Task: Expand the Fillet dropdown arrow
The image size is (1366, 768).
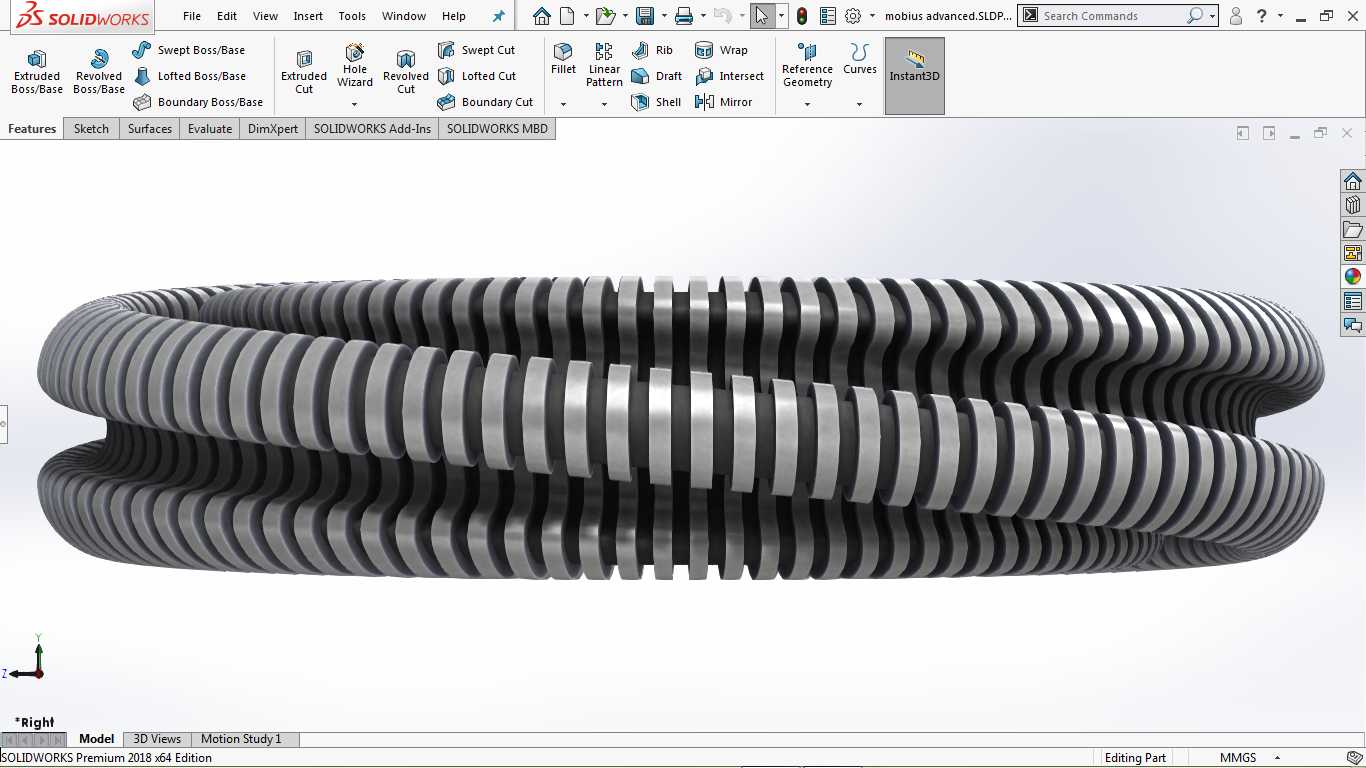Action: pyautogui.click(x=563, y=104)
